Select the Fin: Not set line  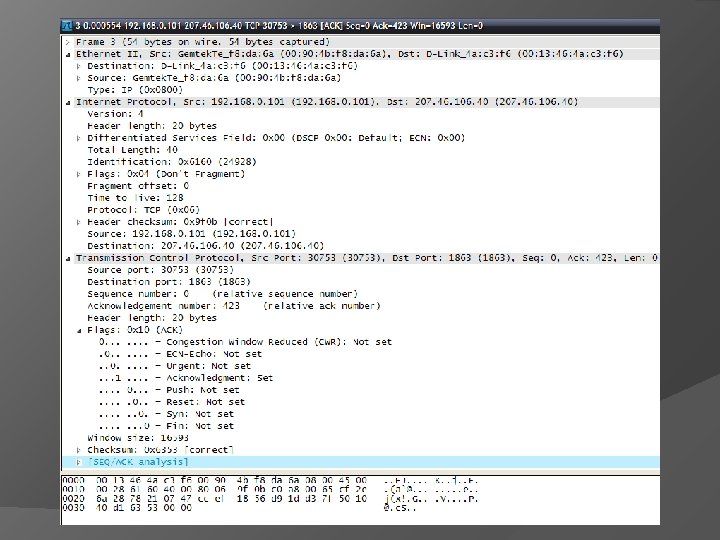point(166,426)
